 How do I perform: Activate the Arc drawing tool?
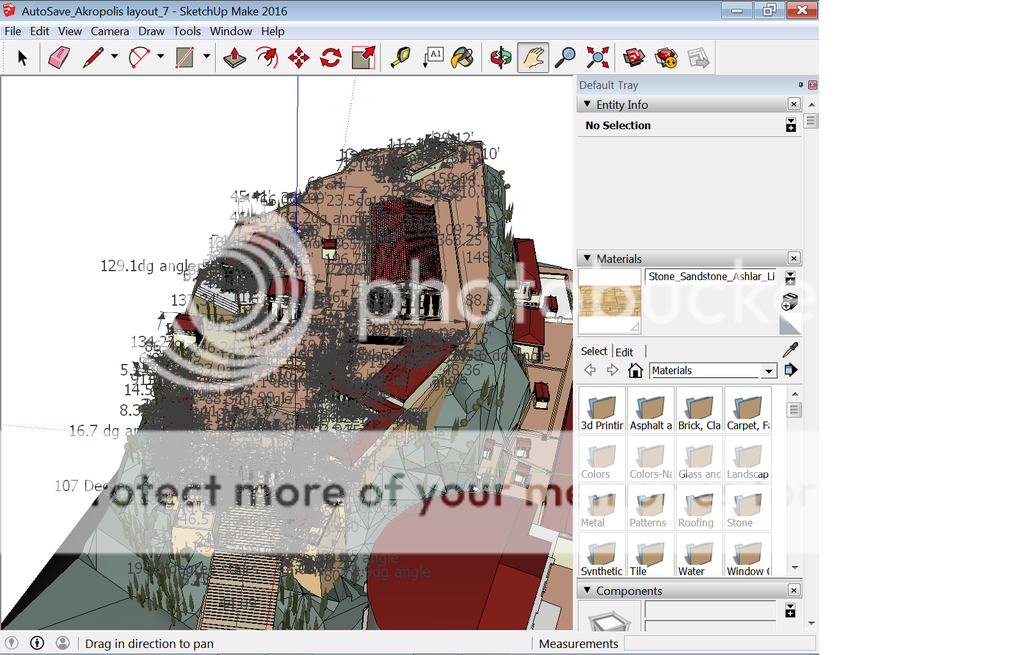(x=138, y=58)
